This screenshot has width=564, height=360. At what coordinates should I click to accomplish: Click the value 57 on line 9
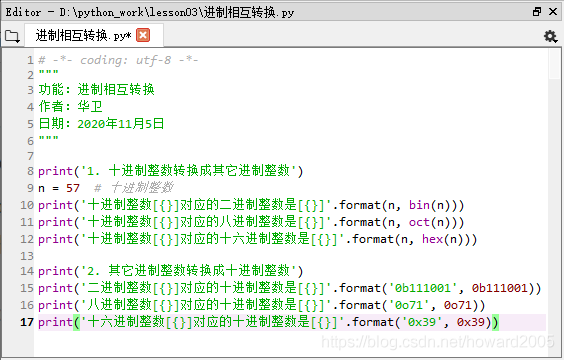(73, 188)
